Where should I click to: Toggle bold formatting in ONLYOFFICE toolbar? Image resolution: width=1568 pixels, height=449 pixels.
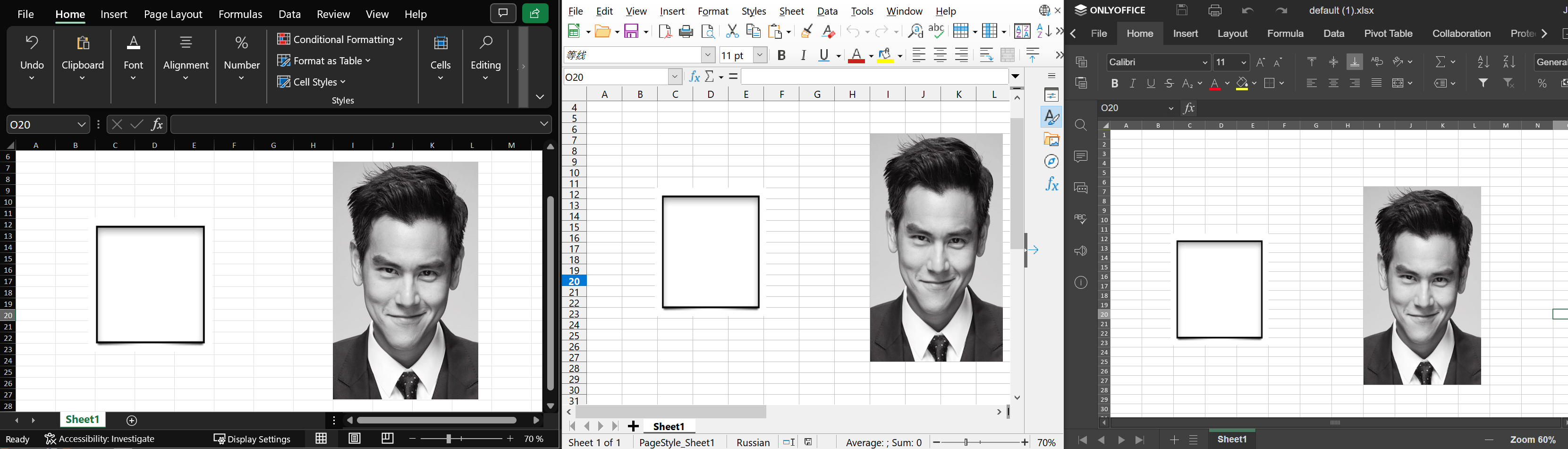tap(1115, 84)
